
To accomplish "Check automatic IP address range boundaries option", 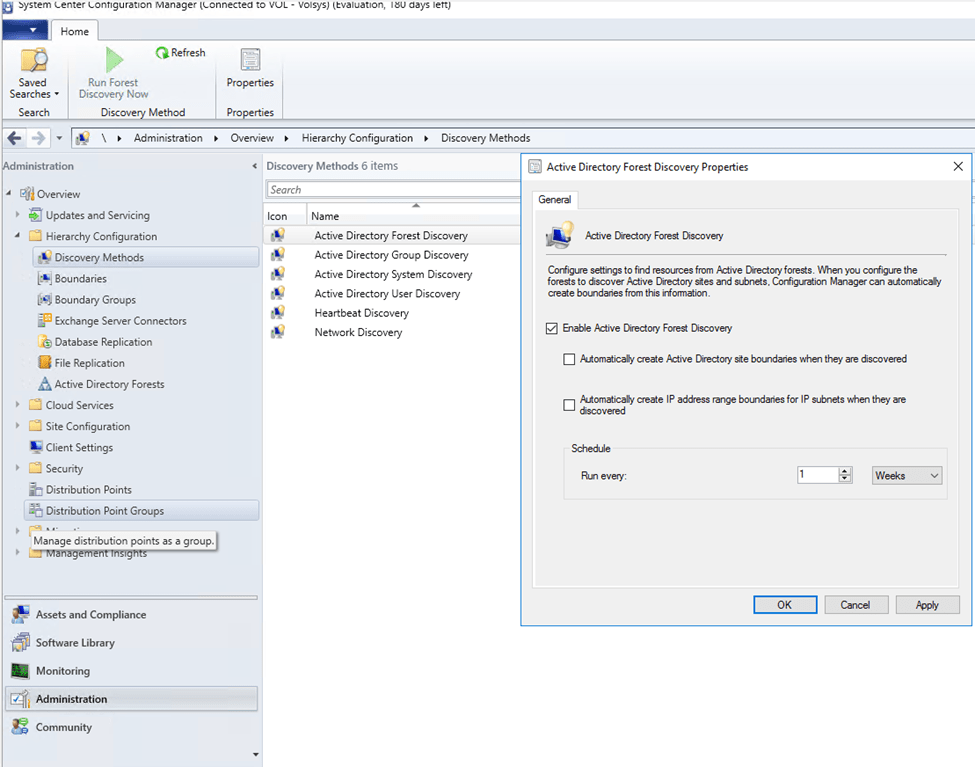I will pyautogui.click(x=570, y=405).
